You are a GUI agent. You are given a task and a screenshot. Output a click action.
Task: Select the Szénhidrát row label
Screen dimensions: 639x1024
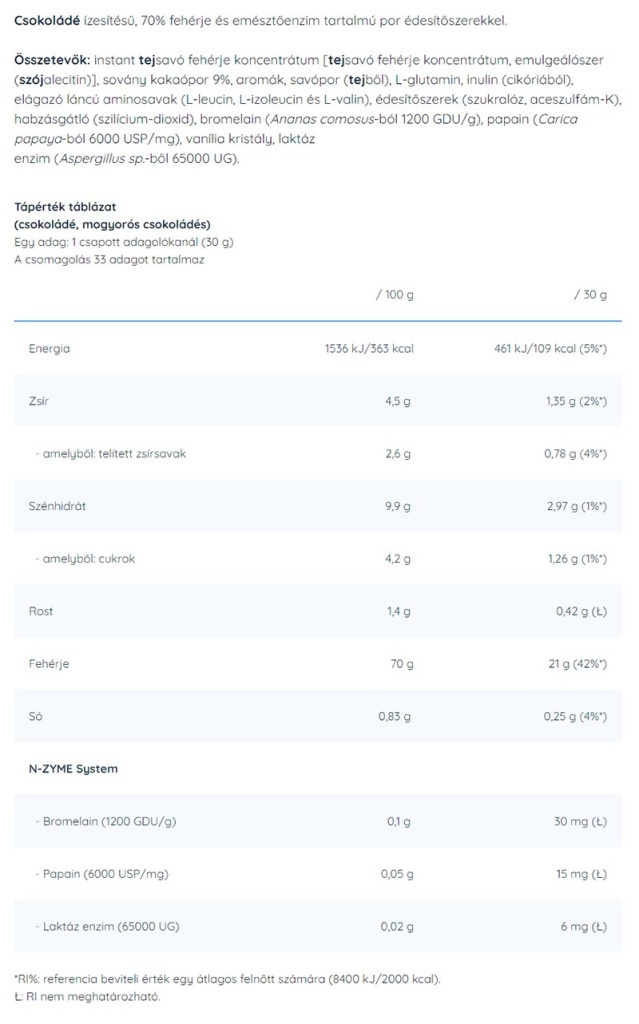click(58, 506)
